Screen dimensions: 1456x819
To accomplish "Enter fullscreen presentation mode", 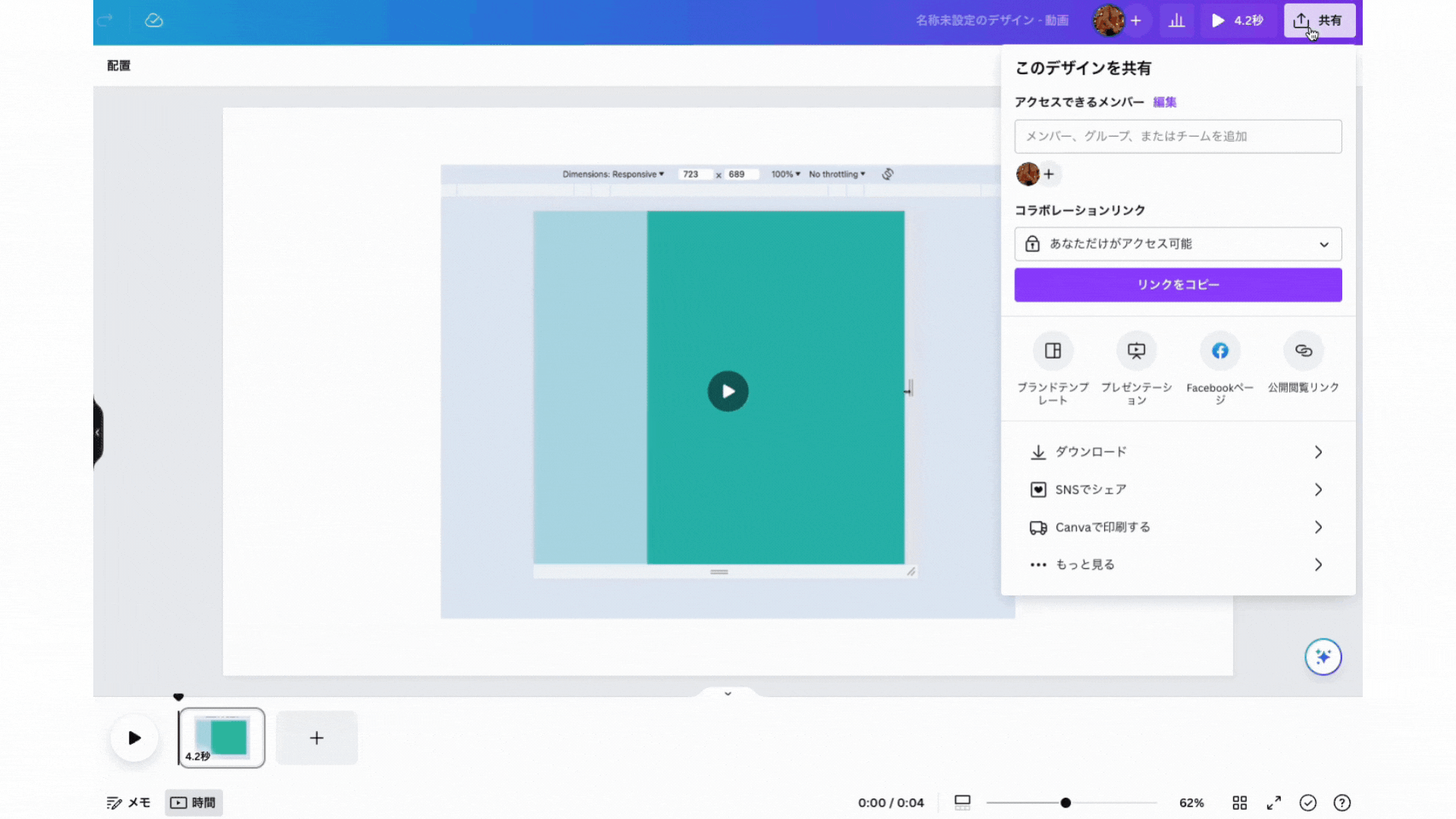I will (1274, 802).
